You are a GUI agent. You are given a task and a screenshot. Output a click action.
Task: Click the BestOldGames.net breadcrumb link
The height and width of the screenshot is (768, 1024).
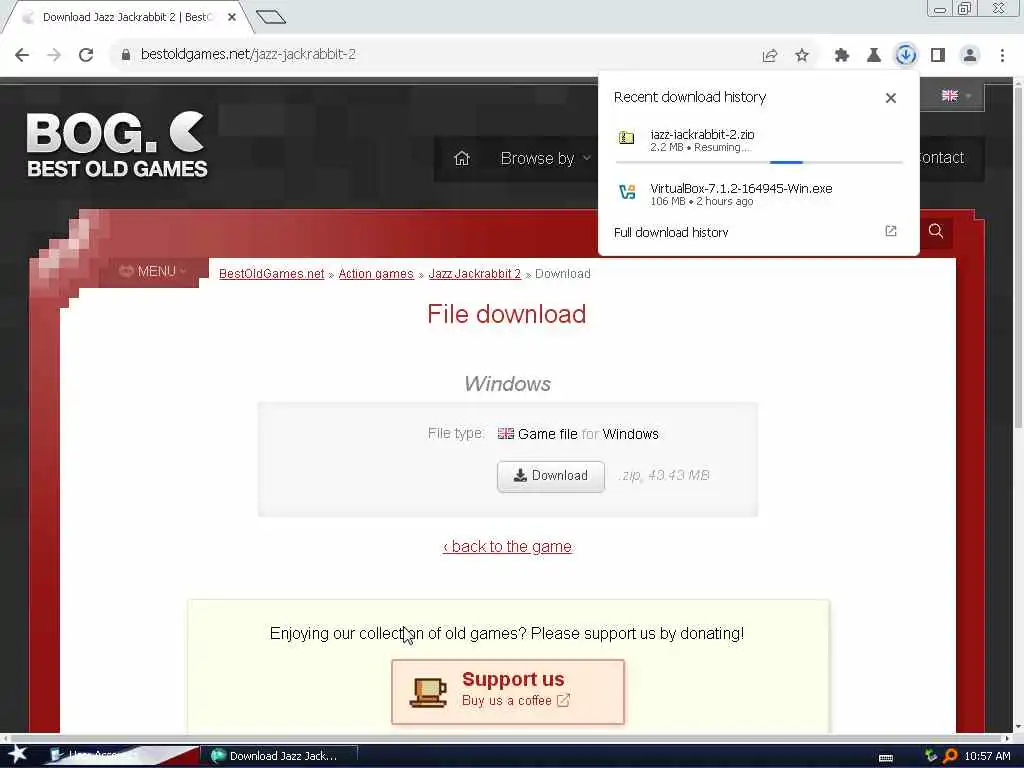[x=271, y=274]
